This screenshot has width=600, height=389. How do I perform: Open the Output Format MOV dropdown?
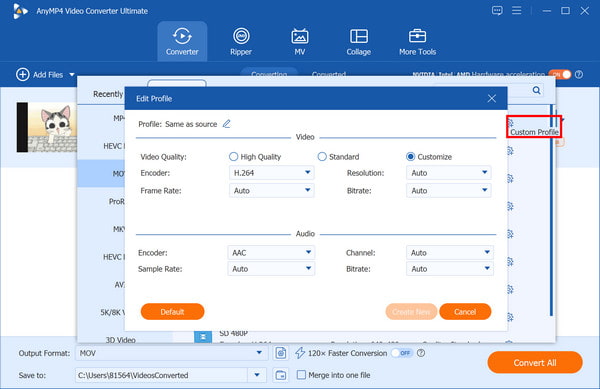tap(171, 353)
